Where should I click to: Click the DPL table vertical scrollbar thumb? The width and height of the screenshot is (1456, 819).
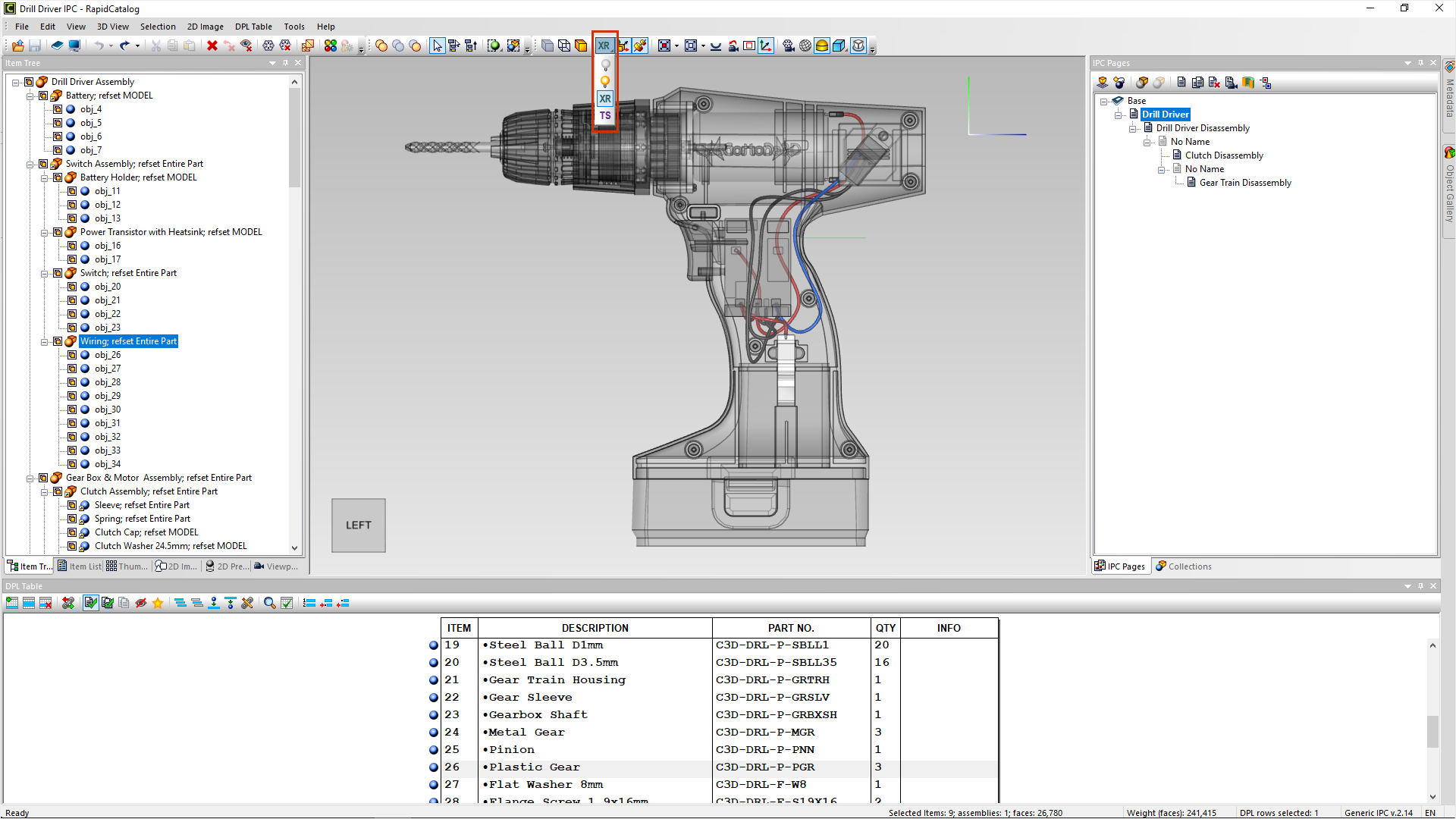[1432, 732]
